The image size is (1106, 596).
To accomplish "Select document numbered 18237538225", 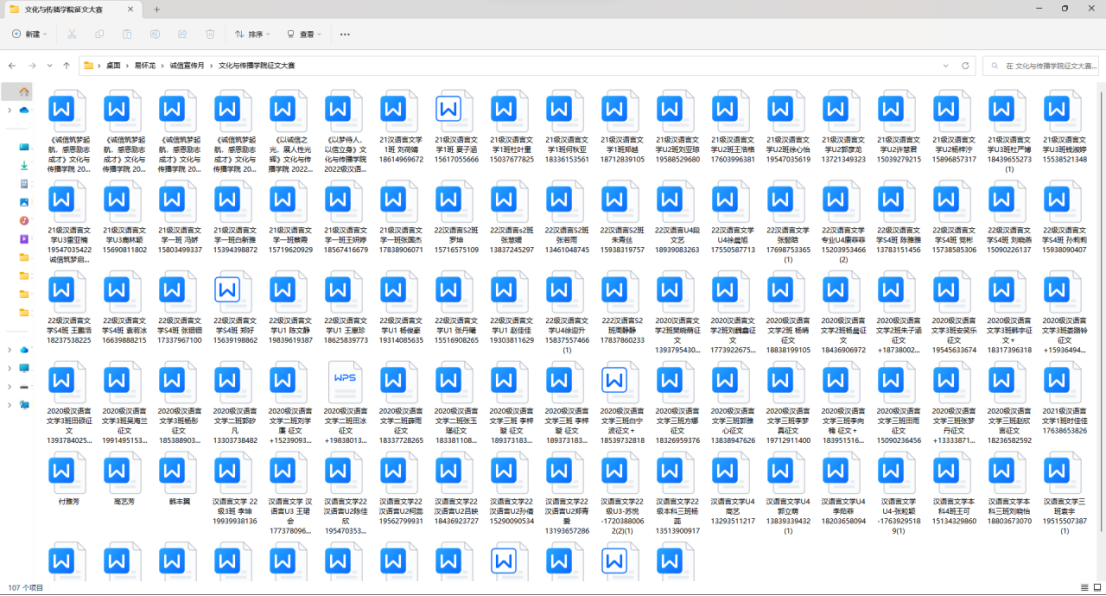I will pyautogui.click(x=68, y=308).
